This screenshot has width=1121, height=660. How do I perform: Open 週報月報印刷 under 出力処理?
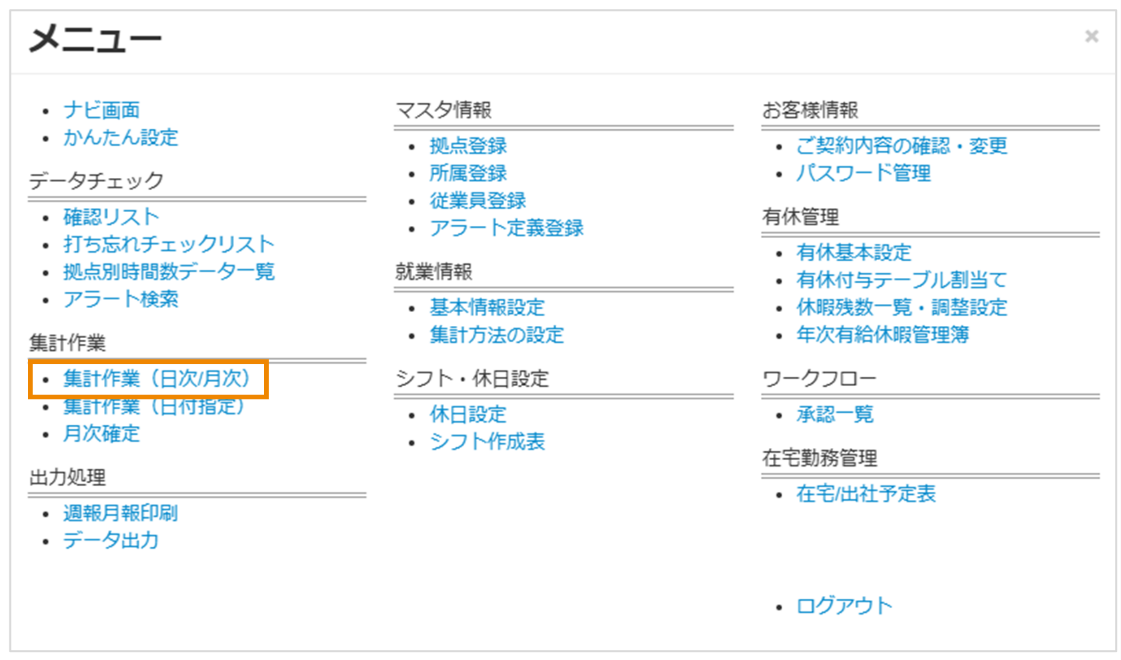(x=122, y=513)
